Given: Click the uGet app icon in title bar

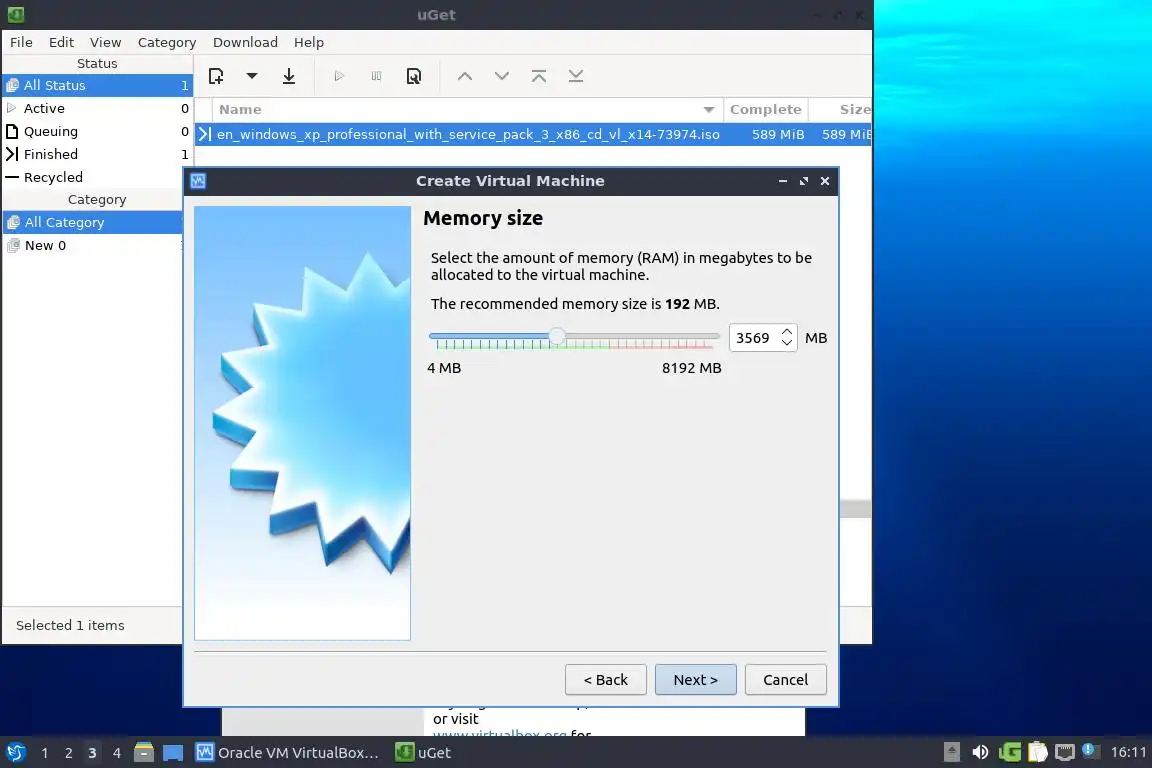Looking at the screenshot, I should coord(16,14).
